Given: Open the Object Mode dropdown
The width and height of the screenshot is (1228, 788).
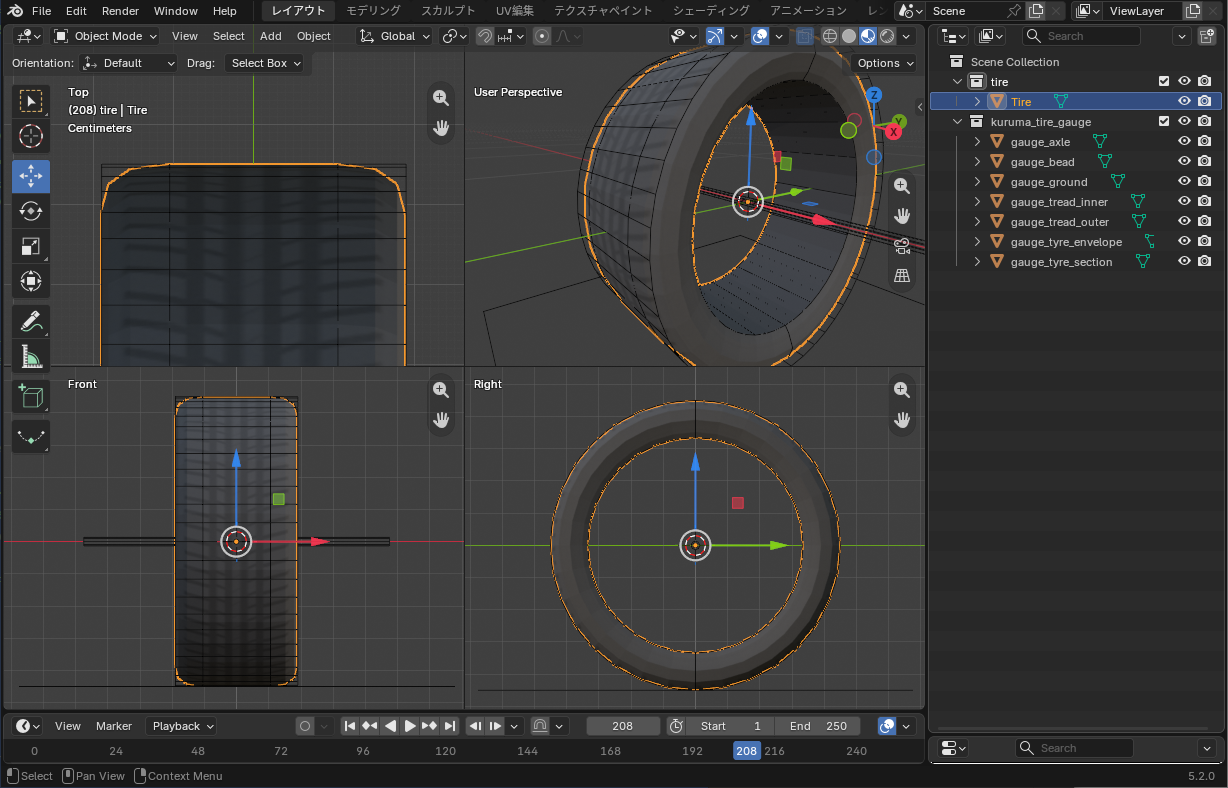Looking at the screenshot, I should (105, 36).
